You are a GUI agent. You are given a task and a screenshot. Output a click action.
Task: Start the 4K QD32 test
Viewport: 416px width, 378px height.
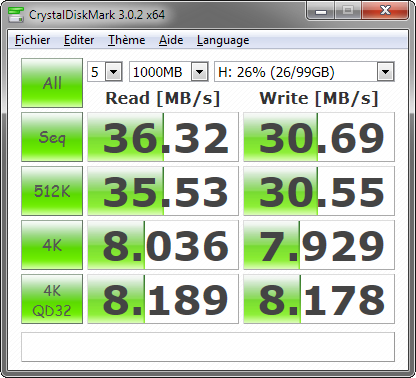tap(52, 299)
